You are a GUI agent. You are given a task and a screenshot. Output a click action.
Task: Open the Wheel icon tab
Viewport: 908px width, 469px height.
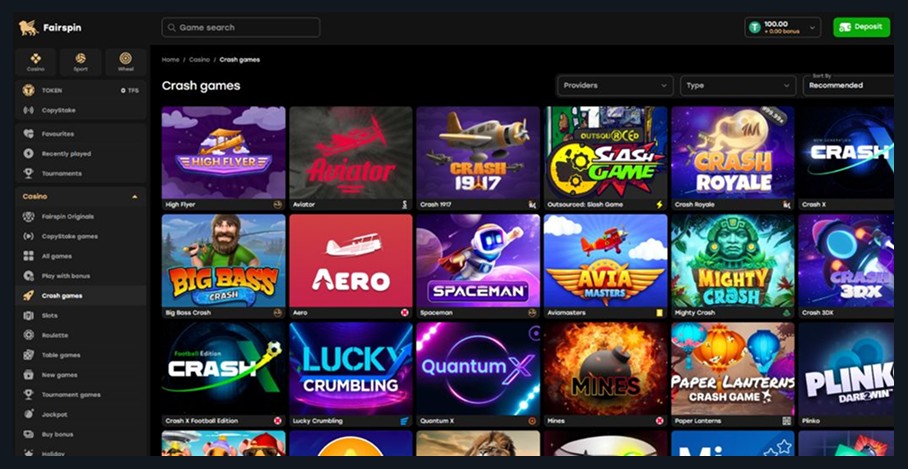point(126,62)
